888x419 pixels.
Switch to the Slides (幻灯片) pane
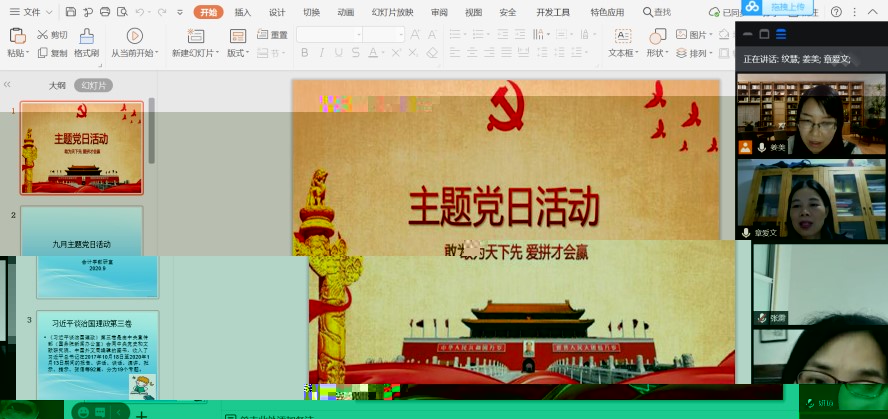93,85
